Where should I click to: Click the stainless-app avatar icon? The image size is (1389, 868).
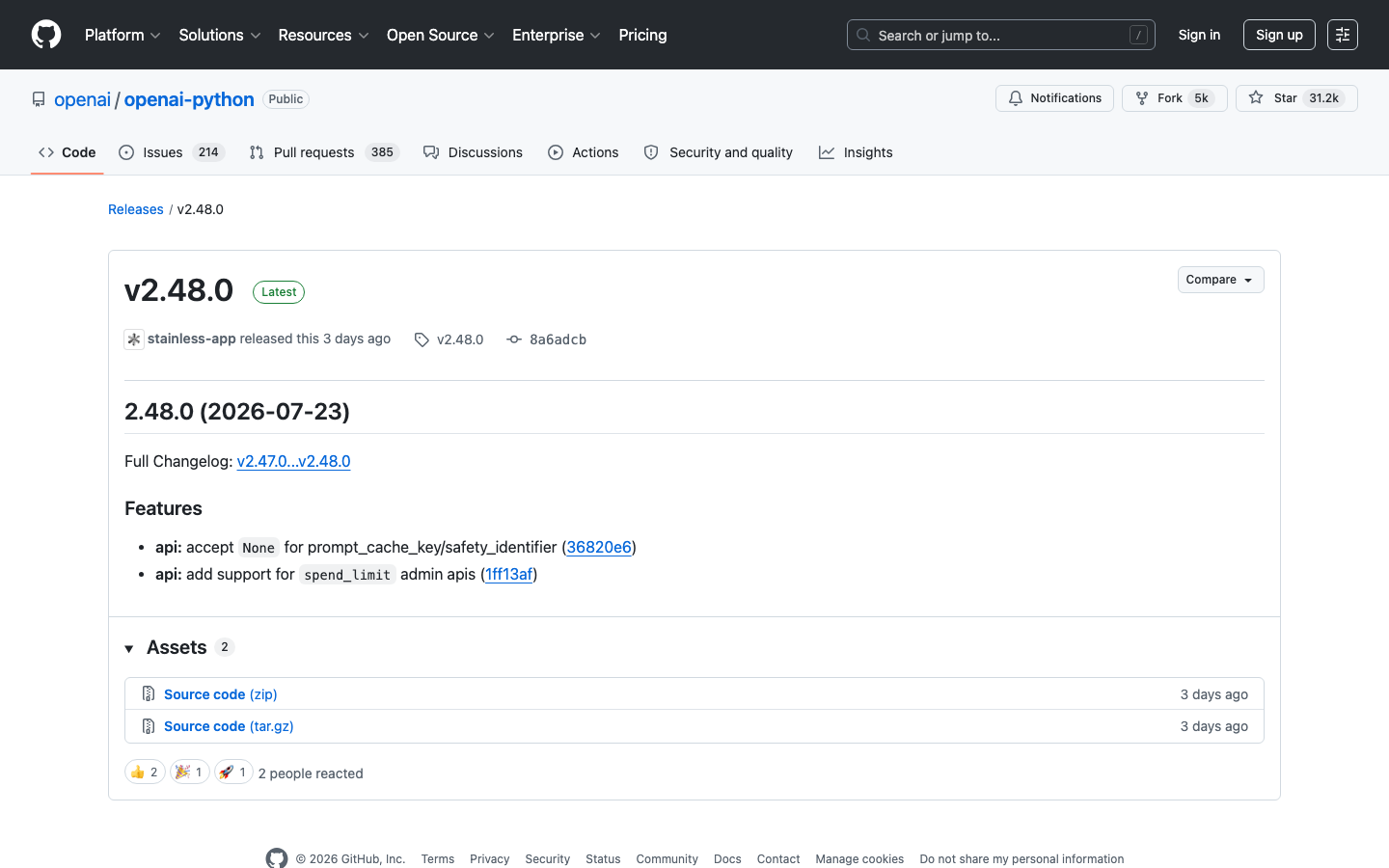point(134,339)
